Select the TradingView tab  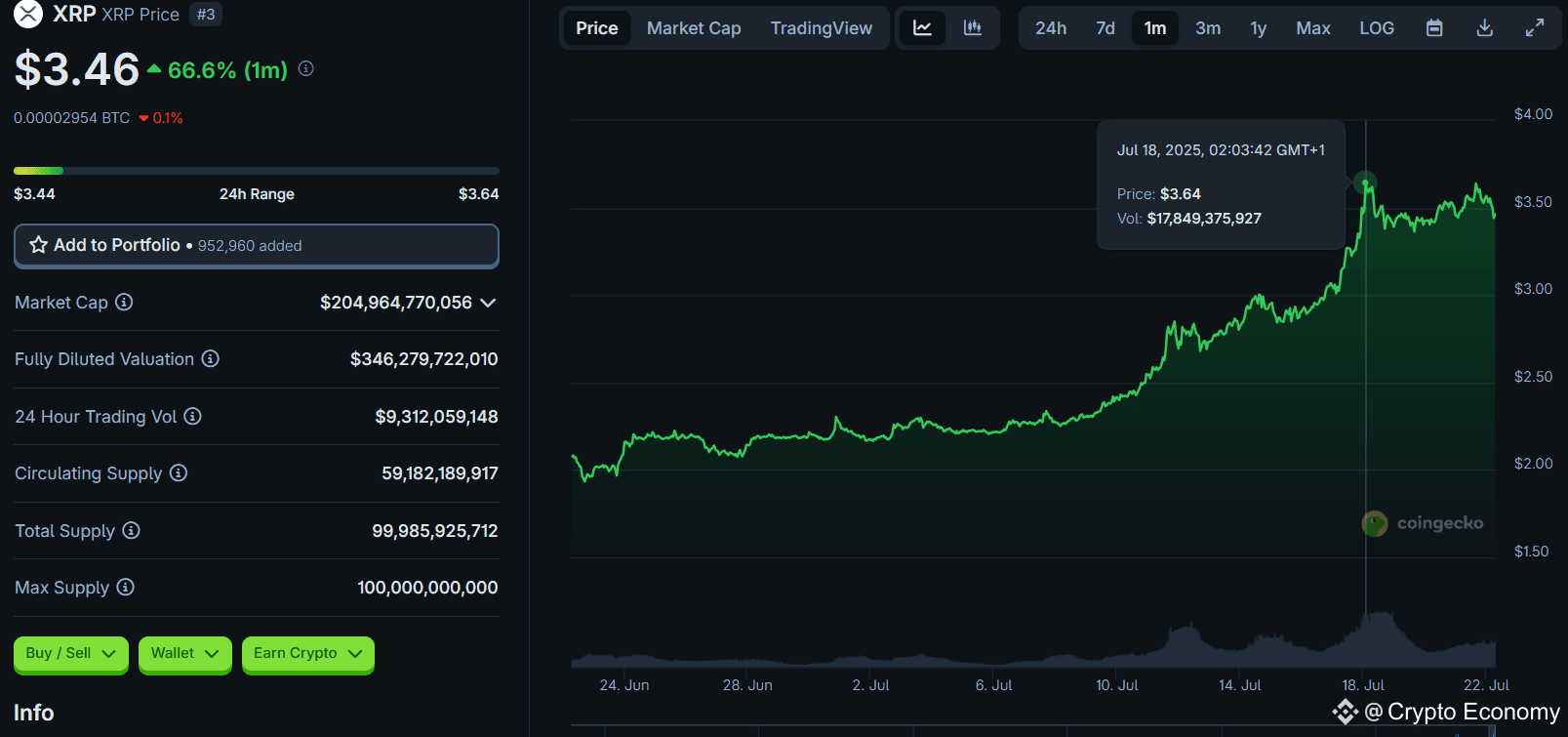(822, 28)
